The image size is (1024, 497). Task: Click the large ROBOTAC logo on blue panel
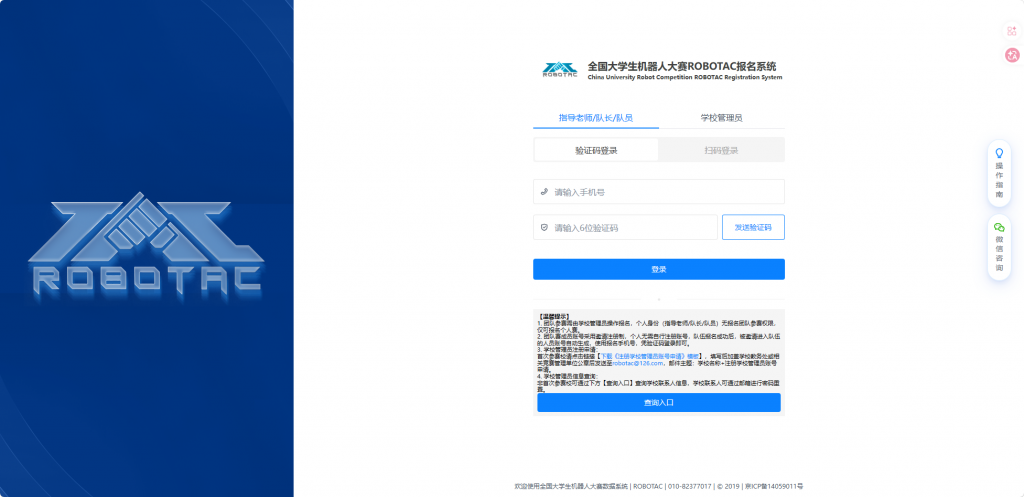tap(145, 243)
